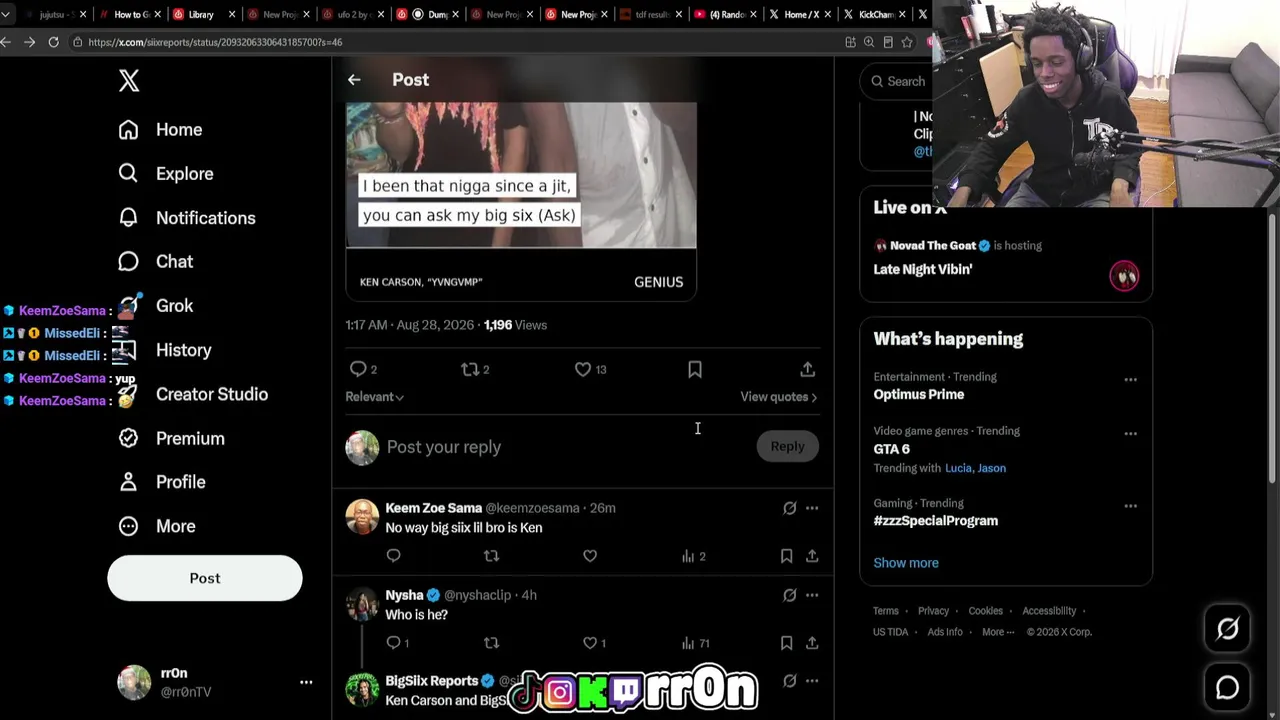The height and width of the screenshot is (720, 1280).
Task: Reload the page in the browser toolbar
Action: [x=53, y=42]
